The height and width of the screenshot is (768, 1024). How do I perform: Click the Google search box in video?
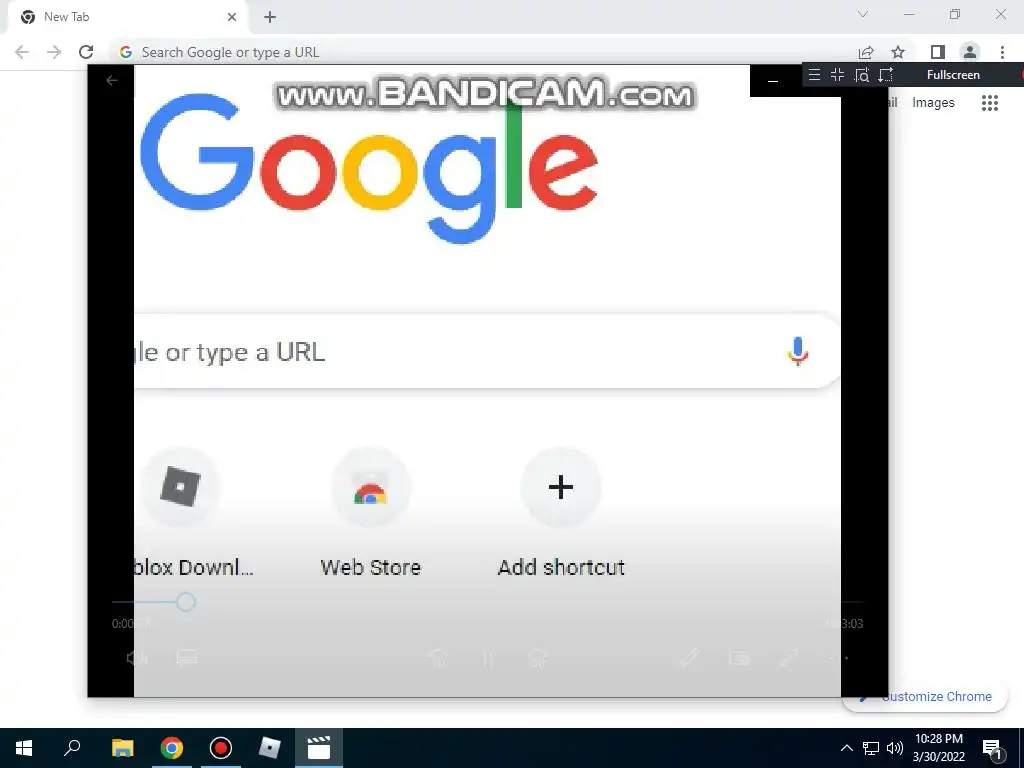click(487, 351)
